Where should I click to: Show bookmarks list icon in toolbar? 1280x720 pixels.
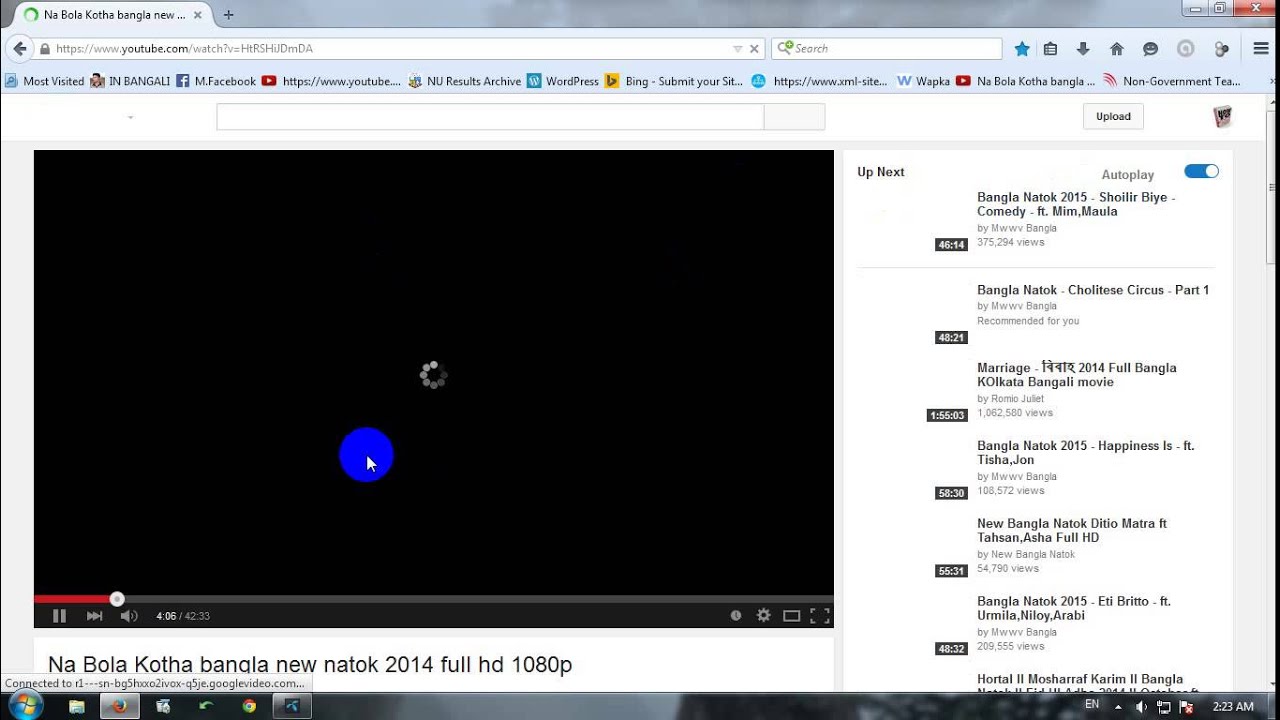tap(1050, 48)
